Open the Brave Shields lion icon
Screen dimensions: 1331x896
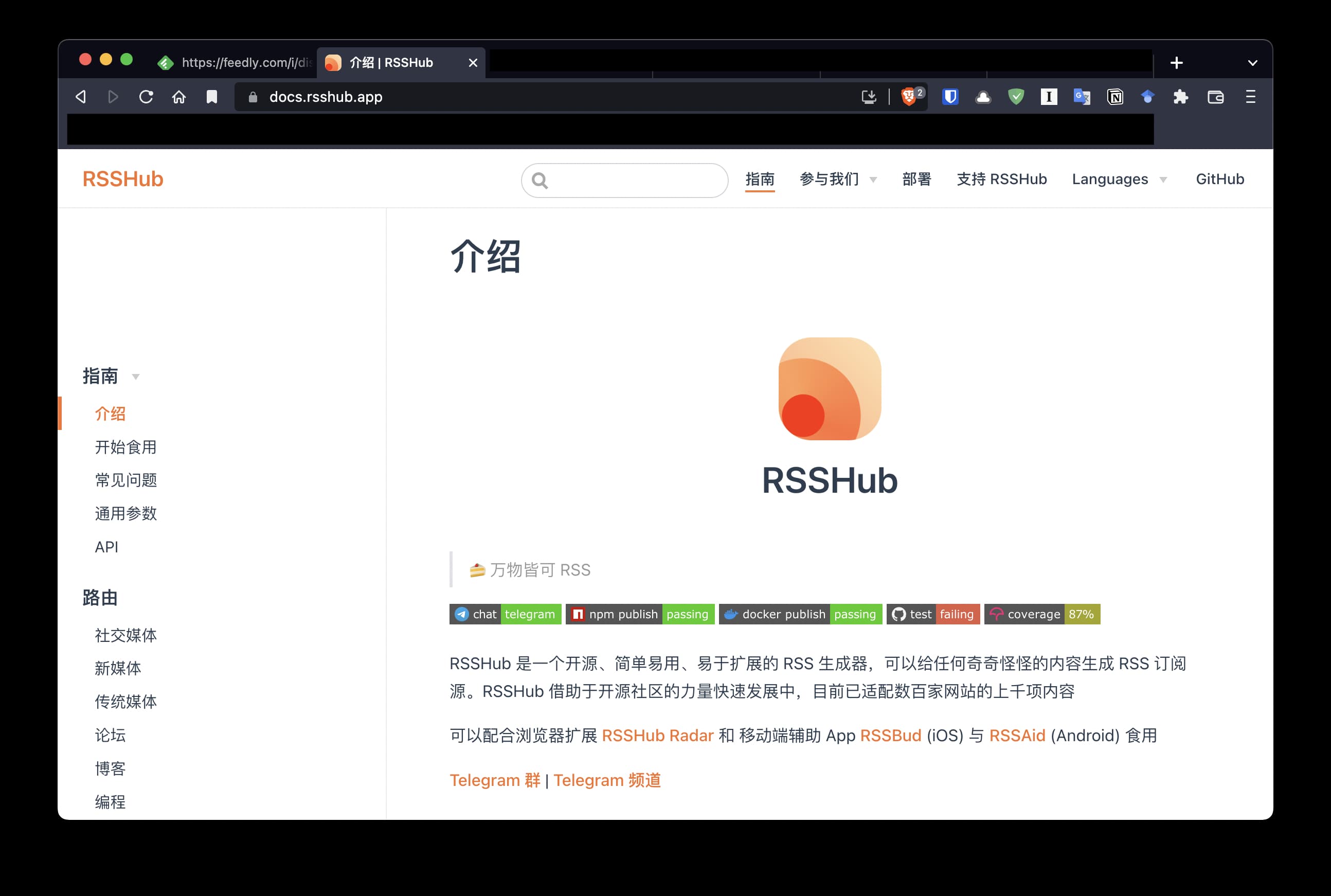(908, 97)
